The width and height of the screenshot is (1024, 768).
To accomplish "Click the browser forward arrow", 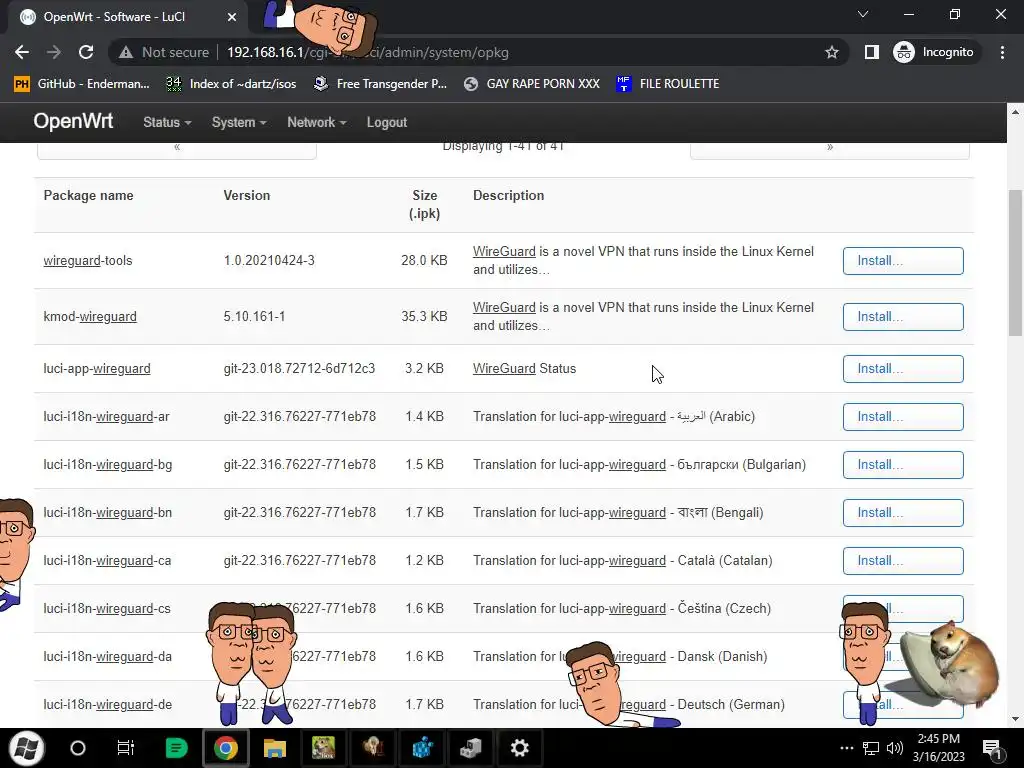I will pos(54,52).
